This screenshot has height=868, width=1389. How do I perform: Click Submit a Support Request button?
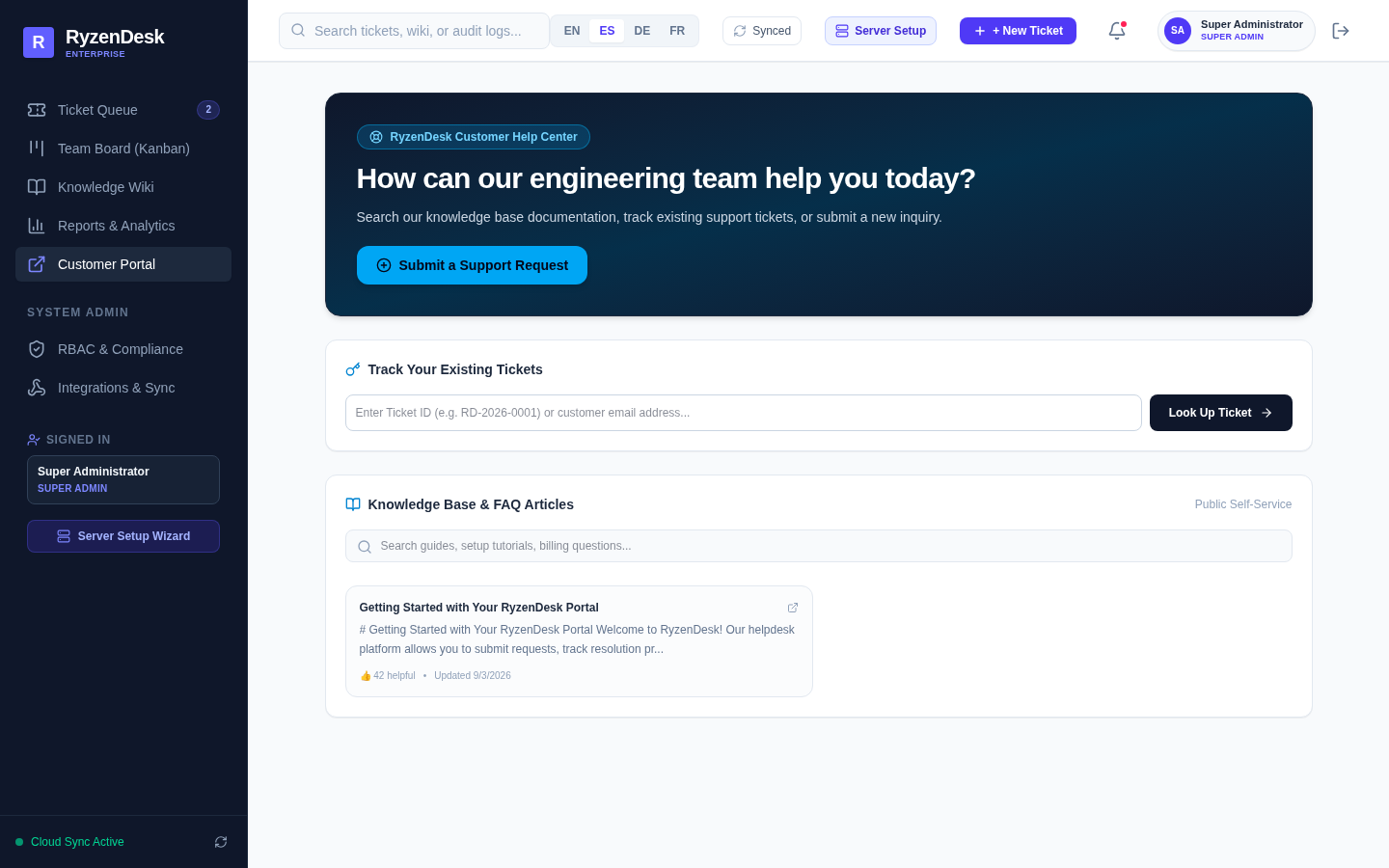click(x=472, y=265)
